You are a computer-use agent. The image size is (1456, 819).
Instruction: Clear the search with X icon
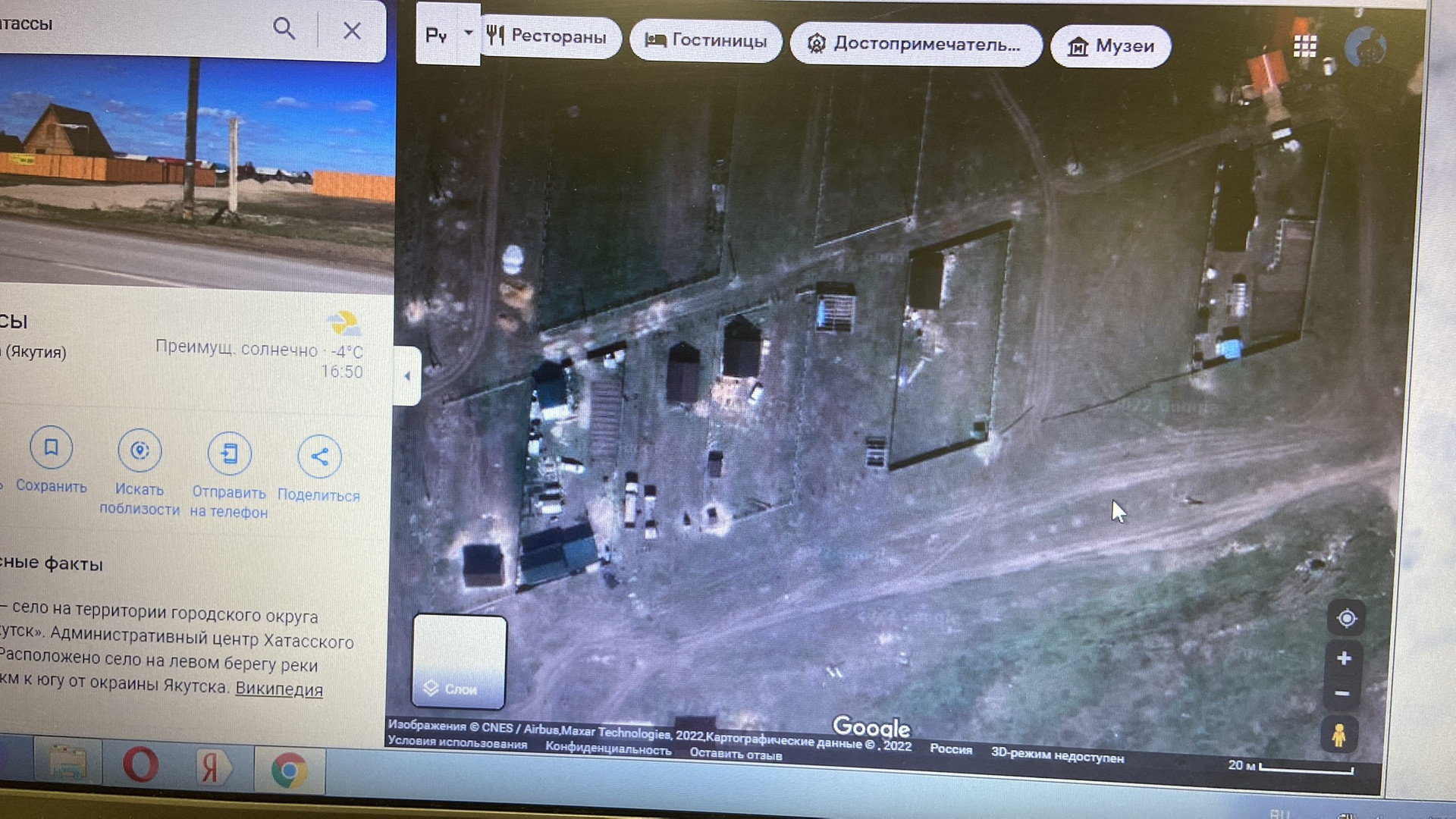pyautogui.click(x=352, y=31)
